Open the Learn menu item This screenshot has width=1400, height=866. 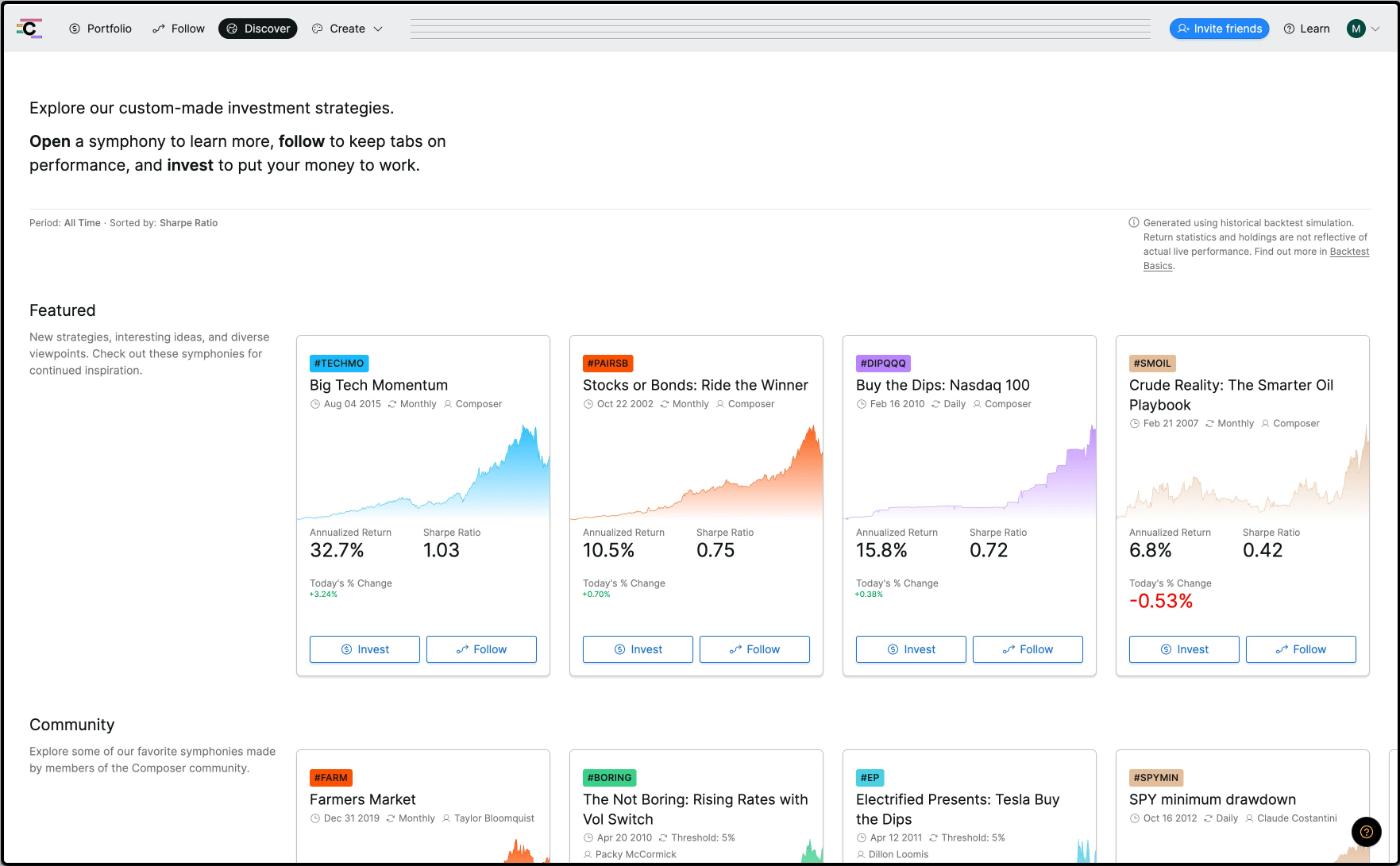[1306, 29]
